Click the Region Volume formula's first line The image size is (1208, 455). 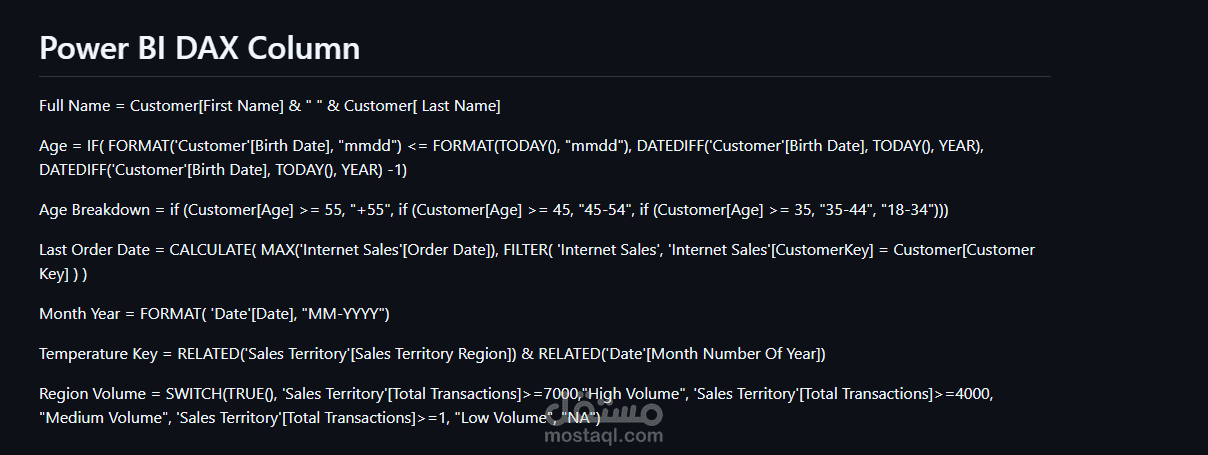(516, 394)
